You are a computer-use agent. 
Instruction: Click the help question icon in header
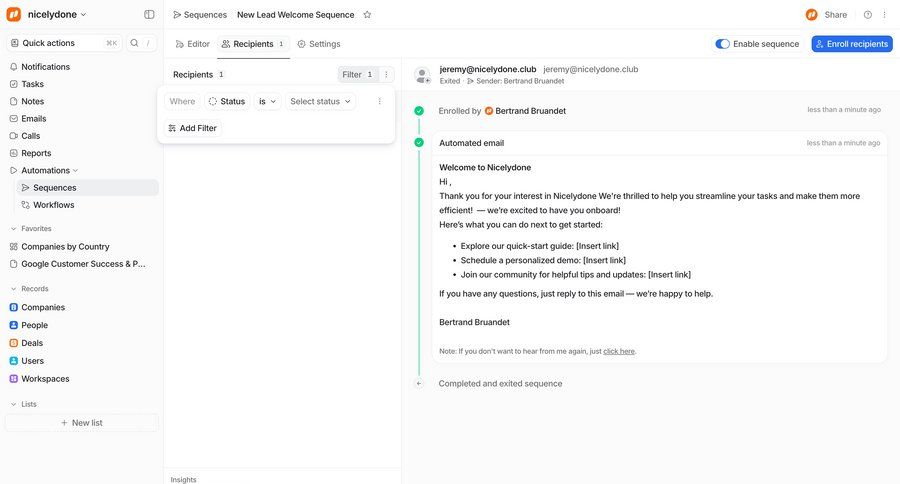point(868,15)
